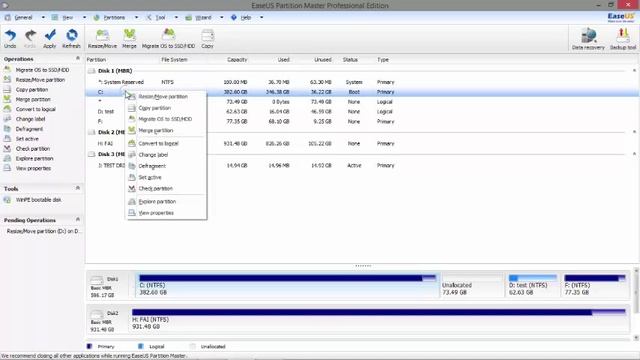Collapse the Operations panel section
Viewport: 640px width, 360px height.
[x=78, y=59]
